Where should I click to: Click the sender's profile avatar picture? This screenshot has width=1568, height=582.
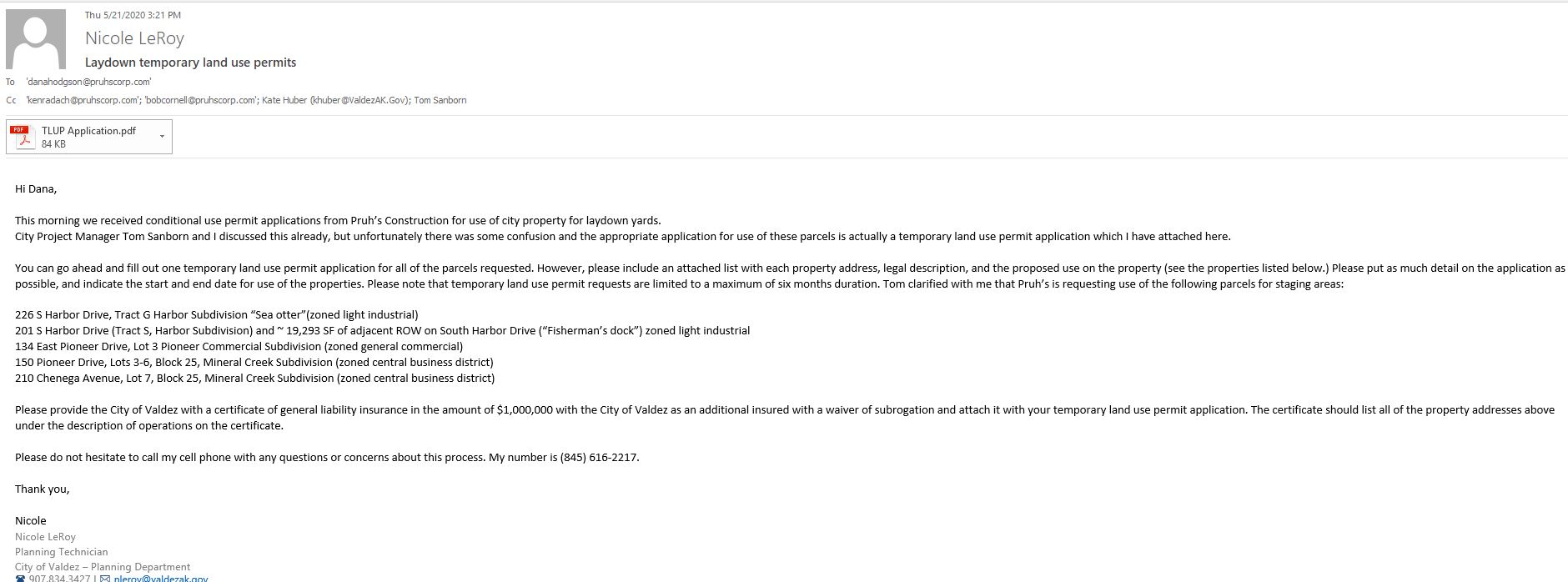point(36,39)
